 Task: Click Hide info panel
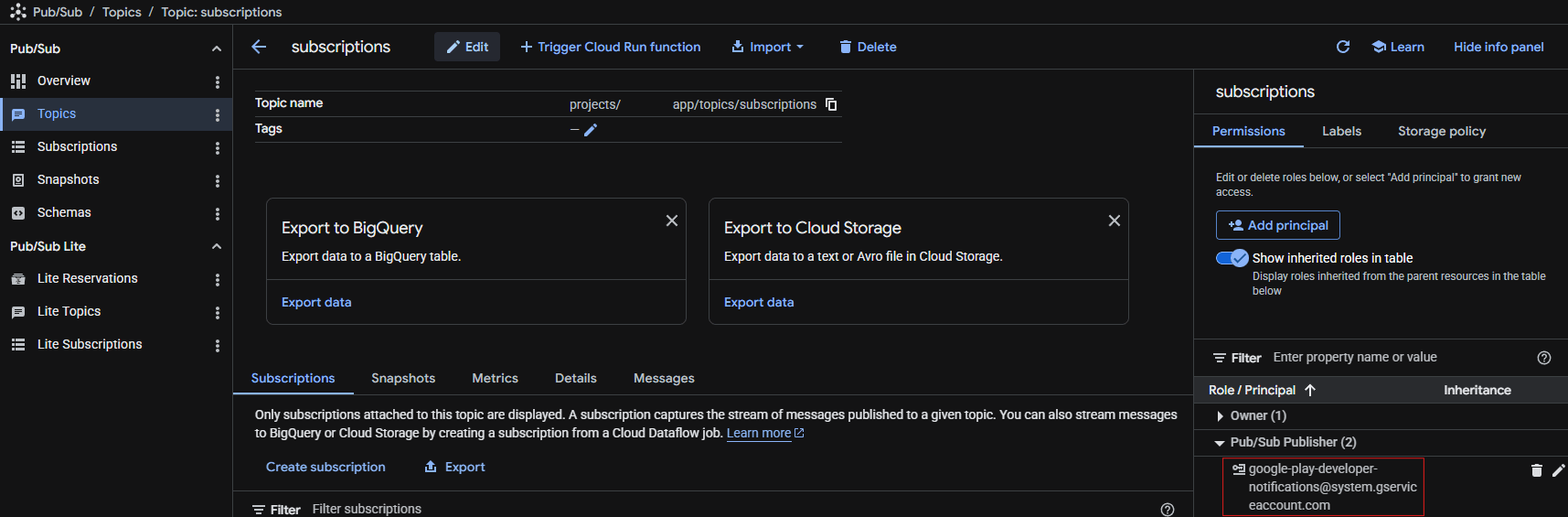[x=1499, y=47]
